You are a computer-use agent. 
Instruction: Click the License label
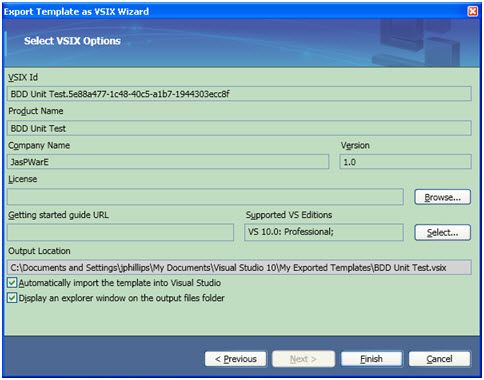tap(23, 179)
